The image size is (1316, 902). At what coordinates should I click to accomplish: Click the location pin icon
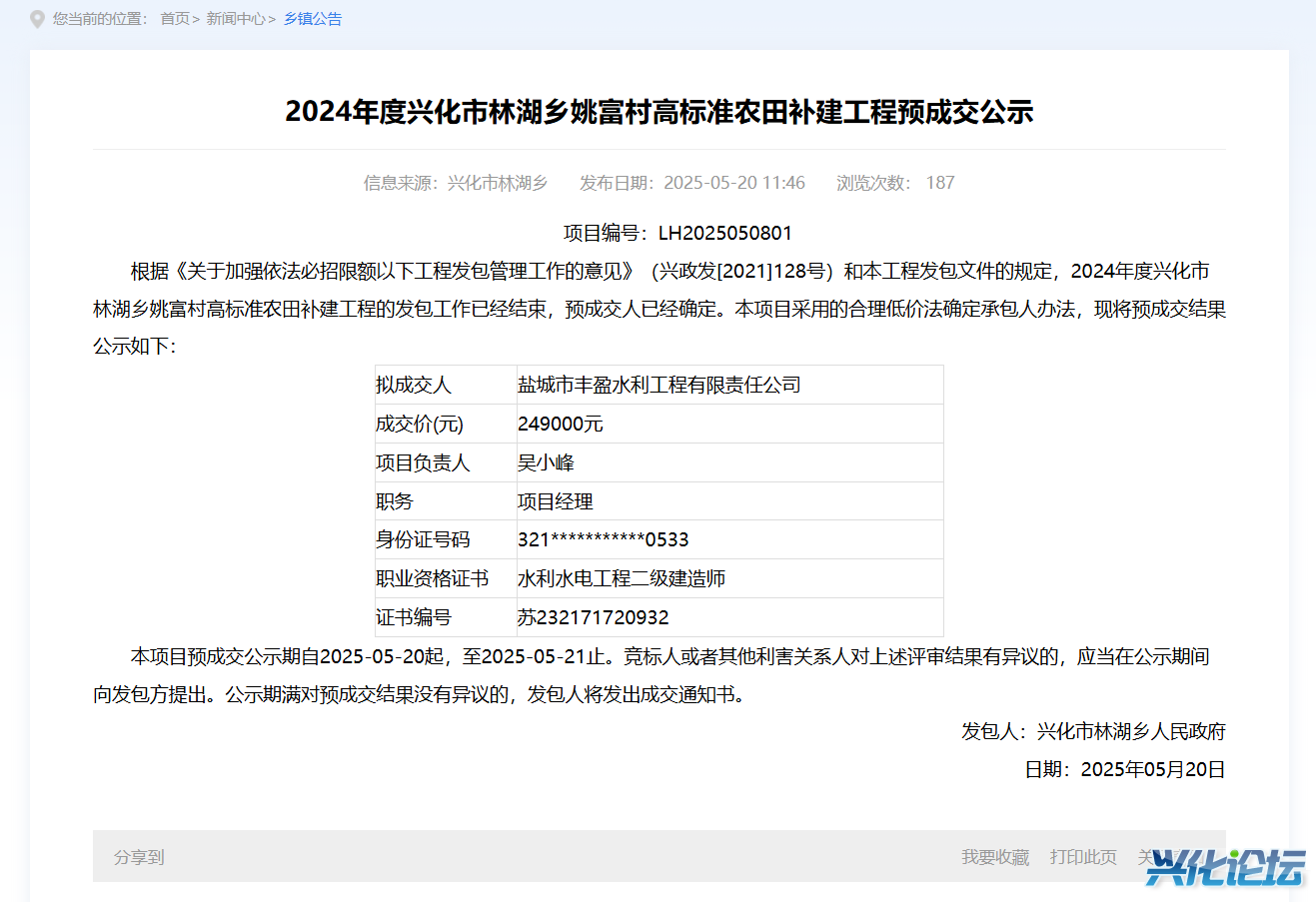pos(37,19)
